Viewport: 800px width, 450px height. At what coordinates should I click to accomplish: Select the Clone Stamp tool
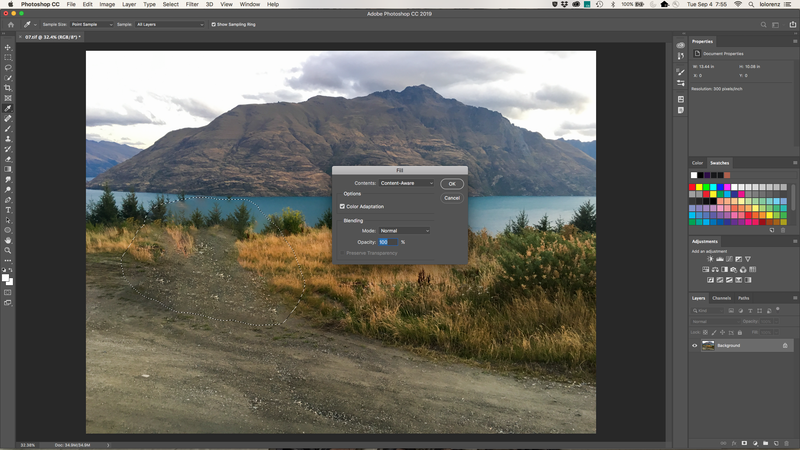pyautogui.click(x=8, y=139)
